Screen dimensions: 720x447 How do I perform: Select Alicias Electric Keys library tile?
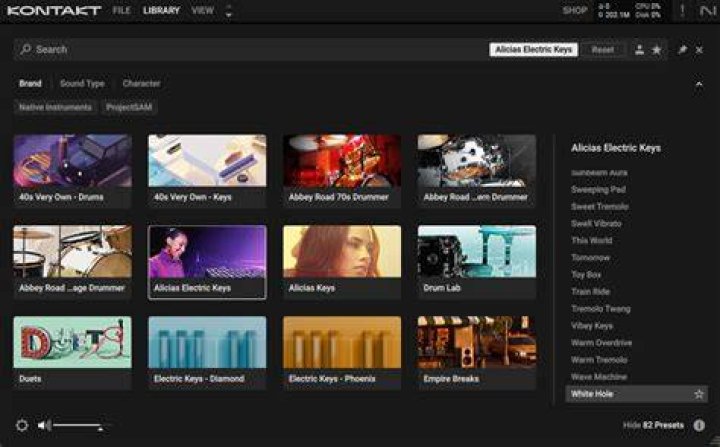(207, 262)
